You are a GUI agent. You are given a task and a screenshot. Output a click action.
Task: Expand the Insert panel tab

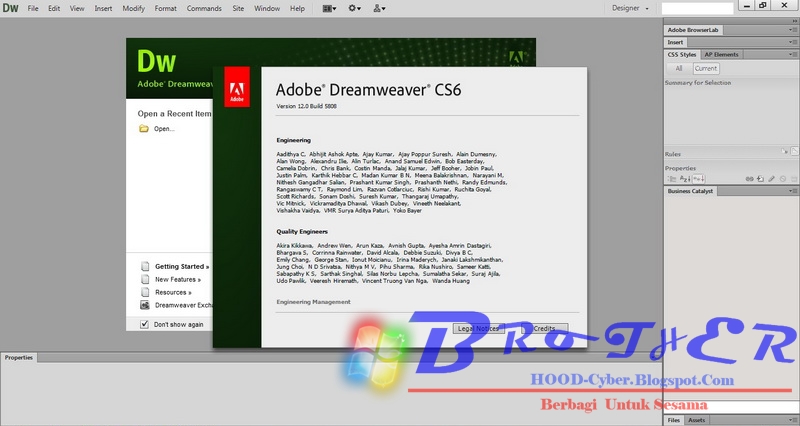675,42
